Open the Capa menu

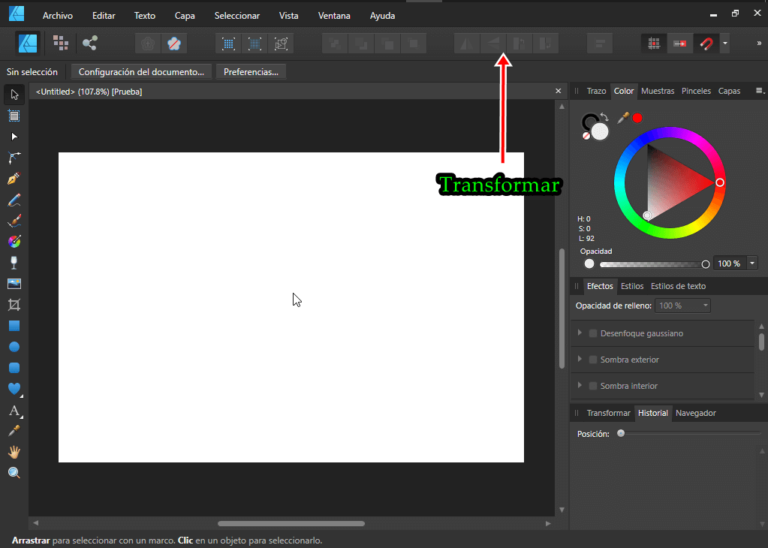pyautogui.click(x=185, y=16)
